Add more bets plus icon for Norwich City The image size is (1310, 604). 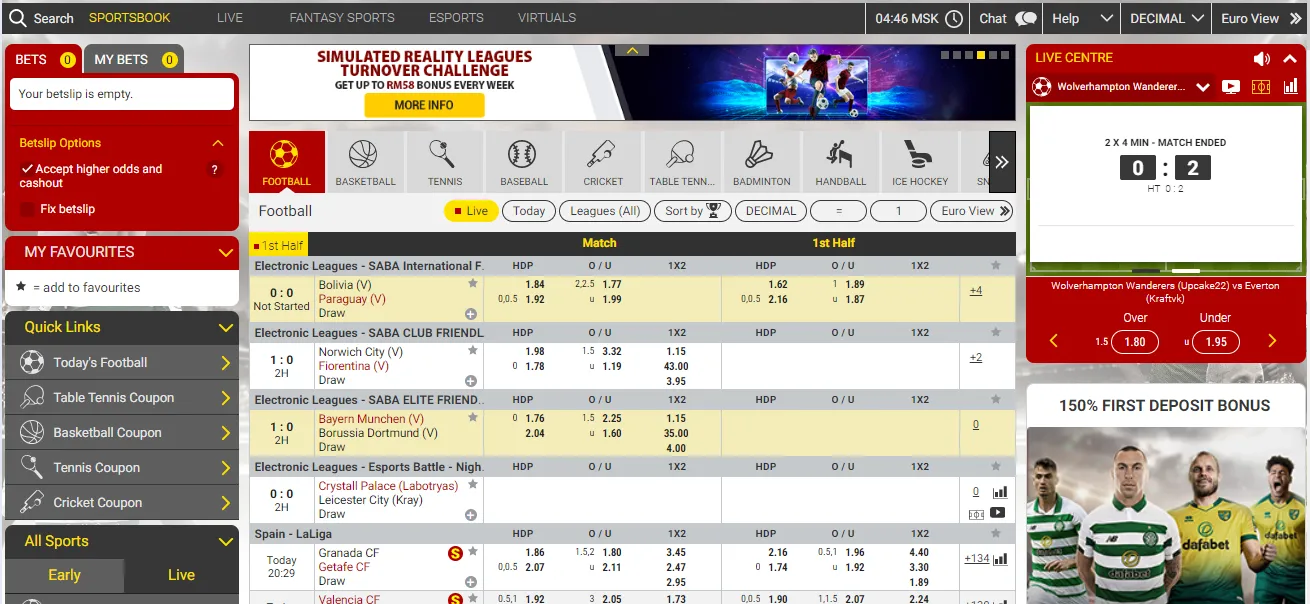click(471, 381)
